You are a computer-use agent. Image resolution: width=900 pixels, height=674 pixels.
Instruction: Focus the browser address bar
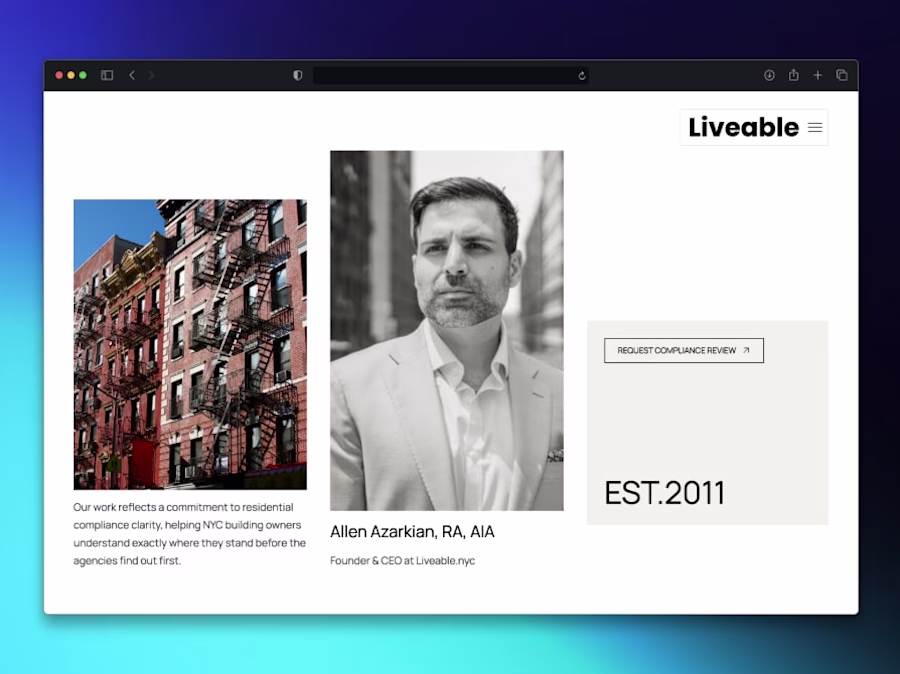pos(451,76)
